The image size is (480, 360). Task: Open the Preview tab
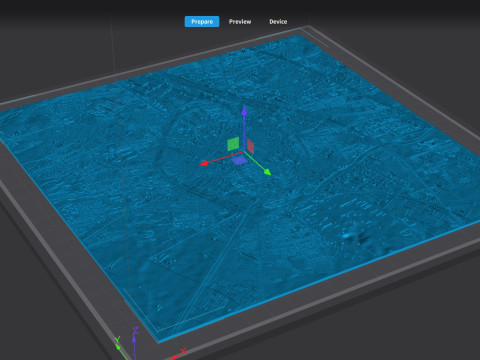[240, 22]
